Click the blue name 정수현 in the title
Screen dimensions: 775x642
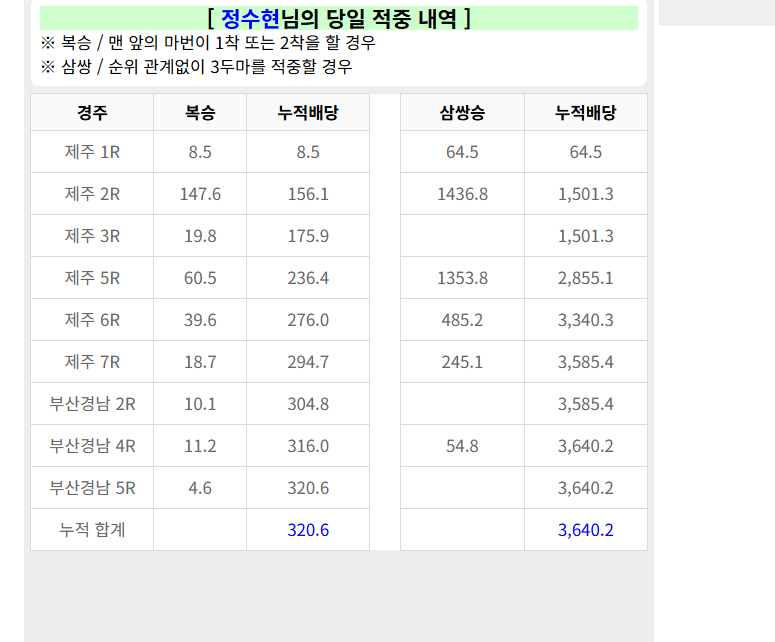click(x=250, y=19)
